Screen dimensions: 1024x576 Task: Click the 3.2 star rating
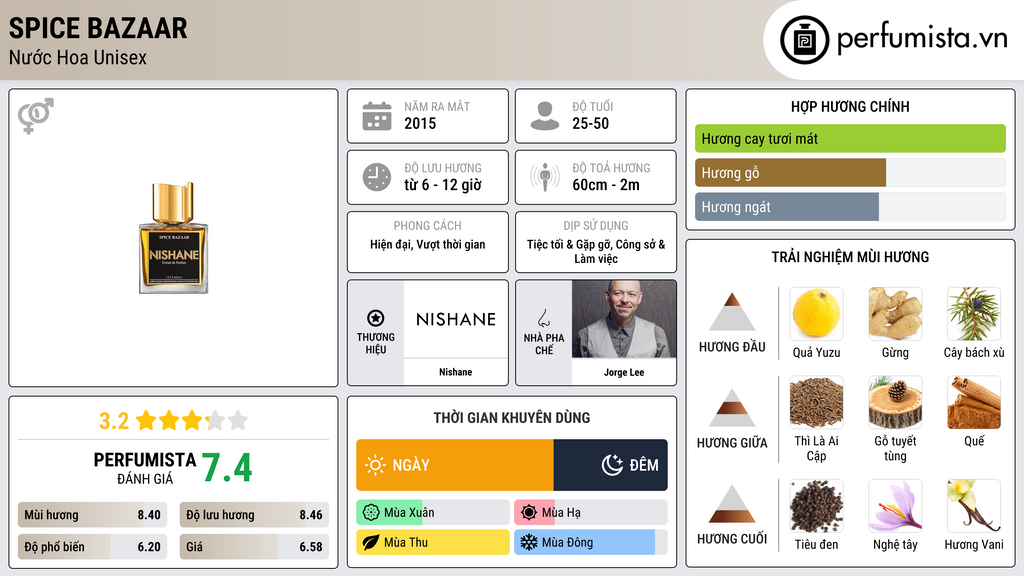click(173, 421)
